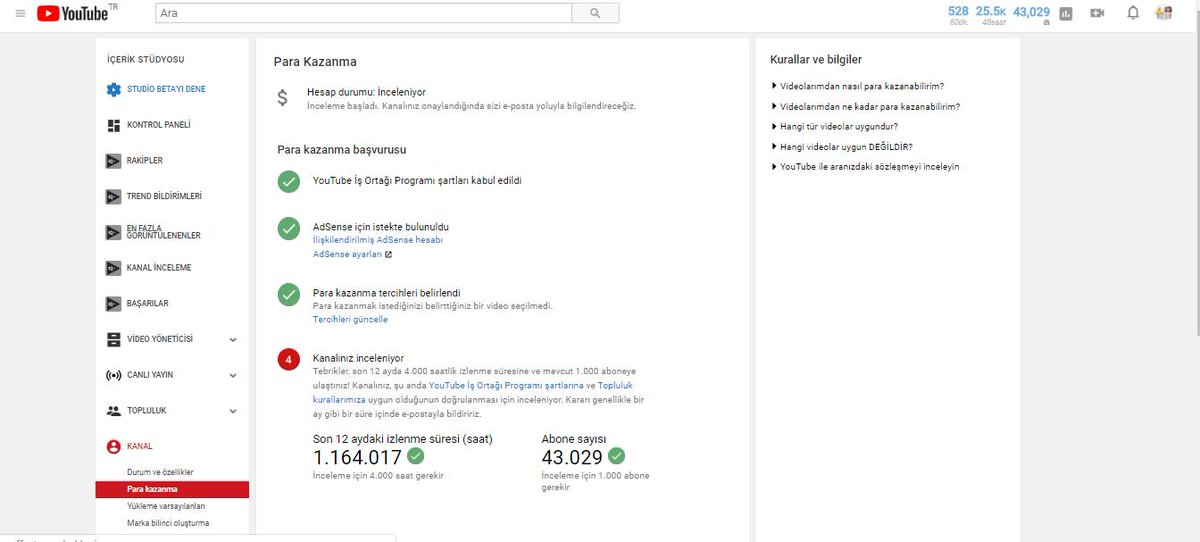Image resolution: width=1200 pixels, height=542 pixels.
Task: Expand CANLI YAYIN chevron
Action: tap(233, 375)
